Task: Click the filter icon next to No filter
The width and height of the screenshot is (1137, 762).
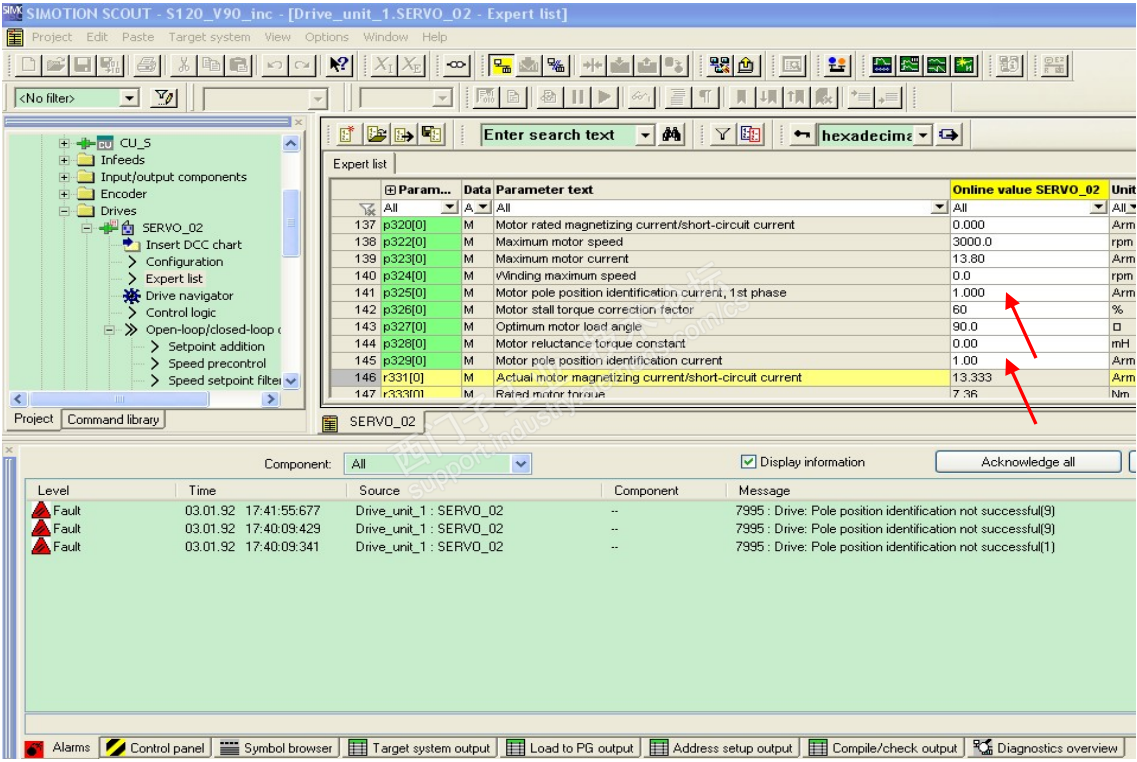Action: click(x=163, y=98)
